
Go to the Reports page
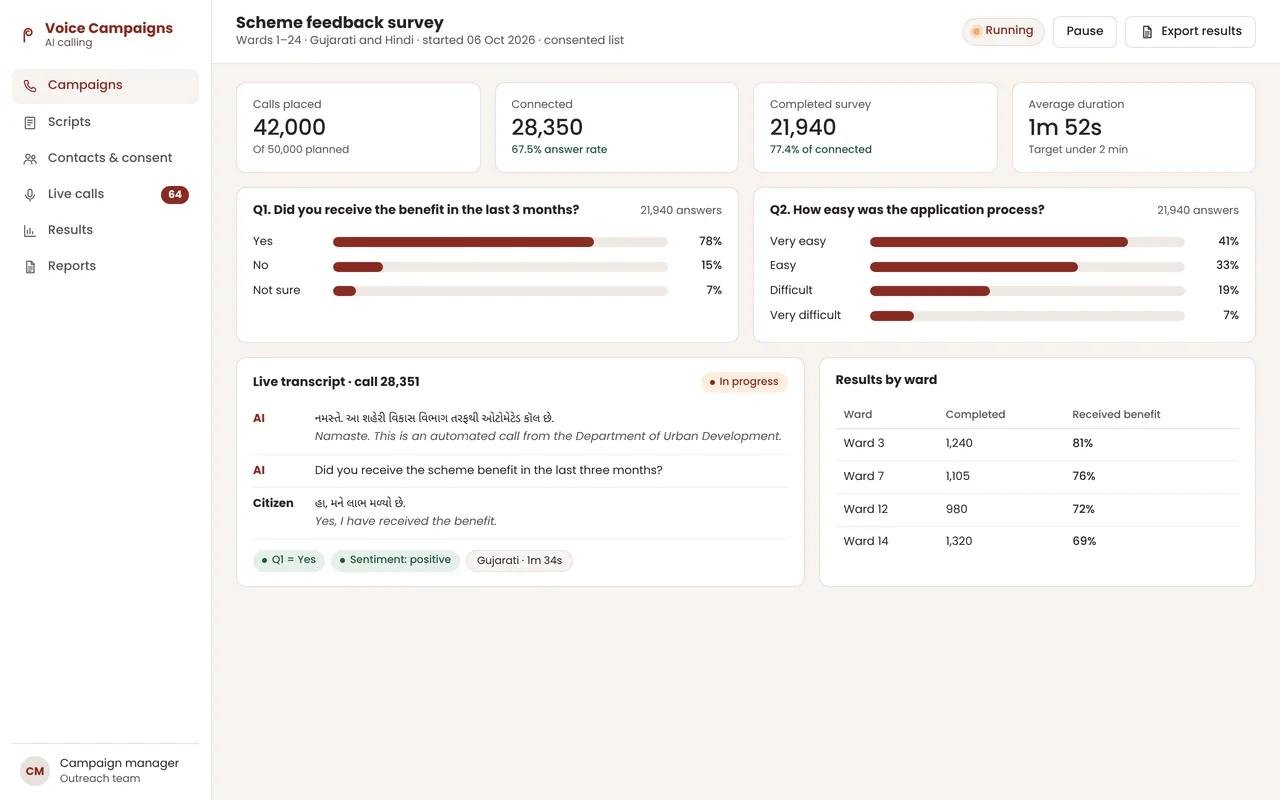105,266
